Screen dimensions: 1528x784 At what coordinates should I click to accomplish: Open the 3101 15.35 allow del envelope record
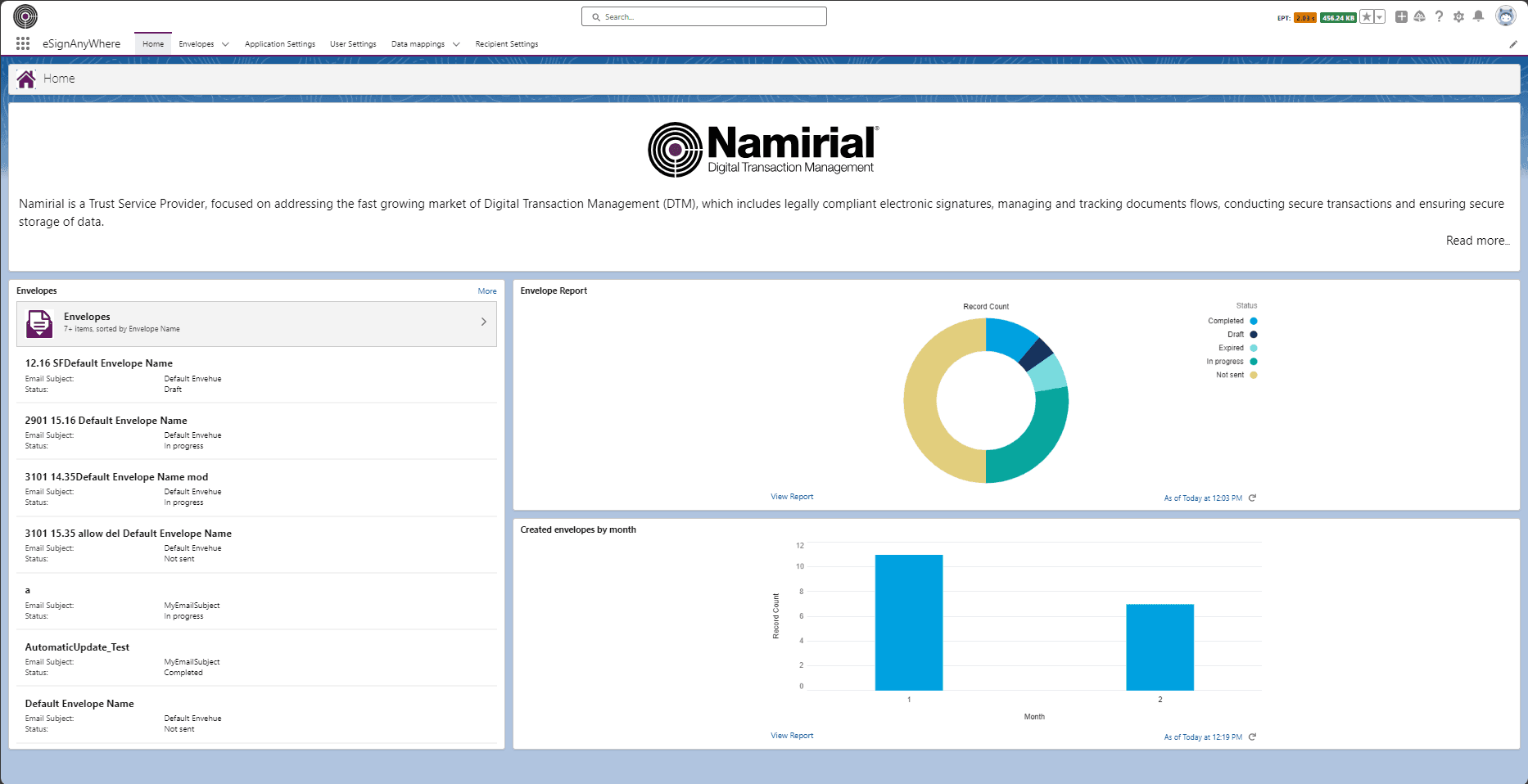[x=129, y=534]
